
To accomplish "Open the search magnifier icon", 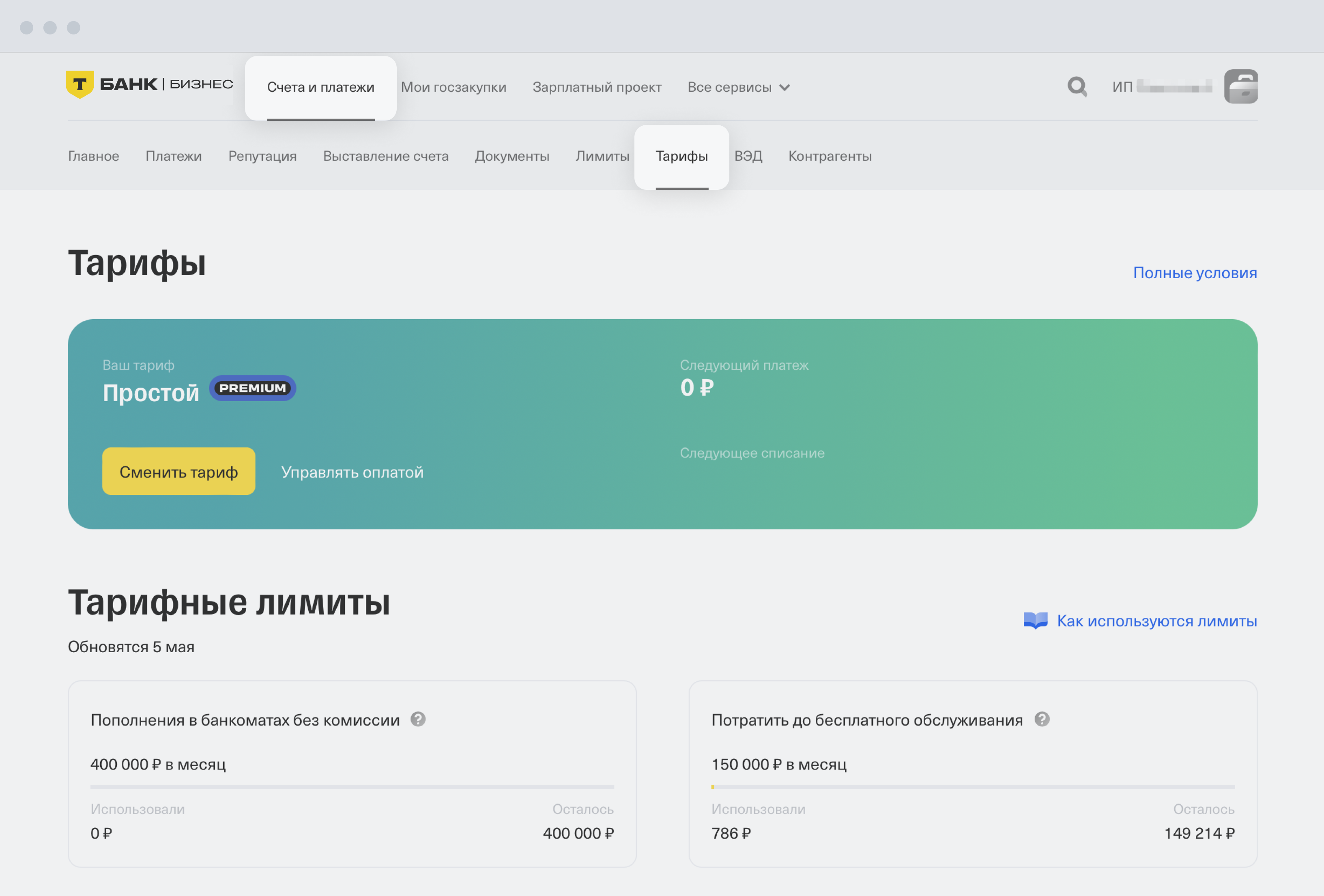I will pos(1077,86).
